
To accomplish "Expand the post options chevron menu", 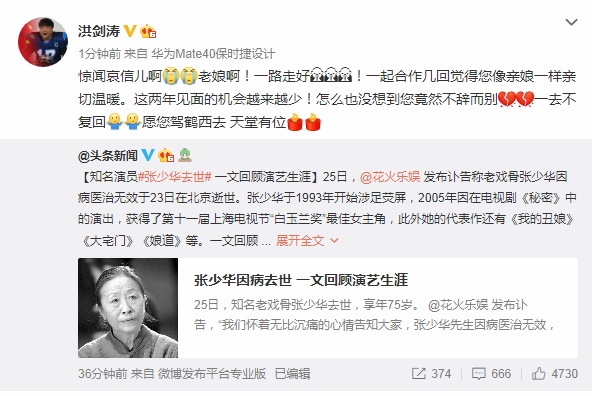I will 571,22.
